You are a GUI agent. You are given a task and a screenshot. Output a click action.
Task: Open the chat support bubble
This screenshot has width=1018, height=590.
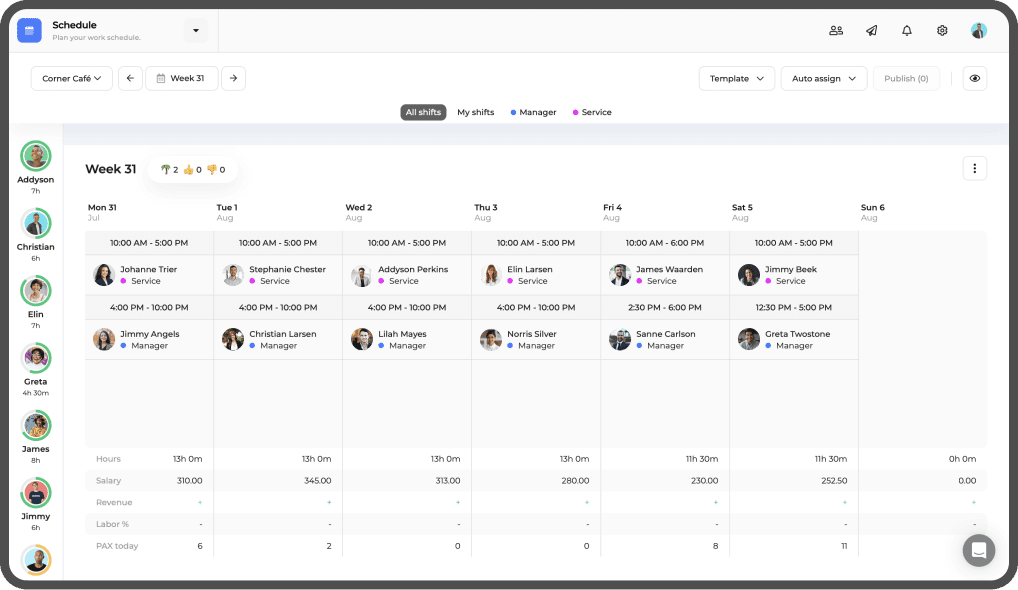tap(979, 550)
